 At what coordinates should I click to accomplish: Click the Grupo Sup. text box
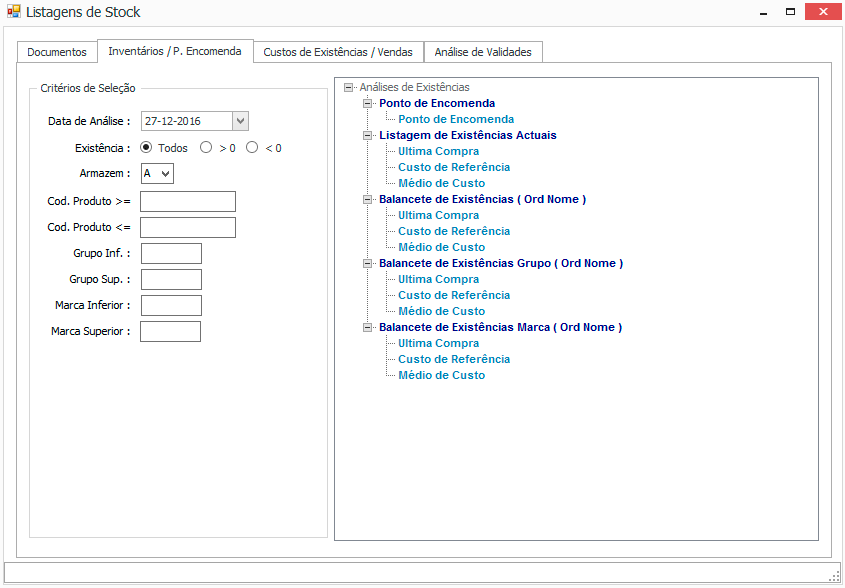(171, 280)
